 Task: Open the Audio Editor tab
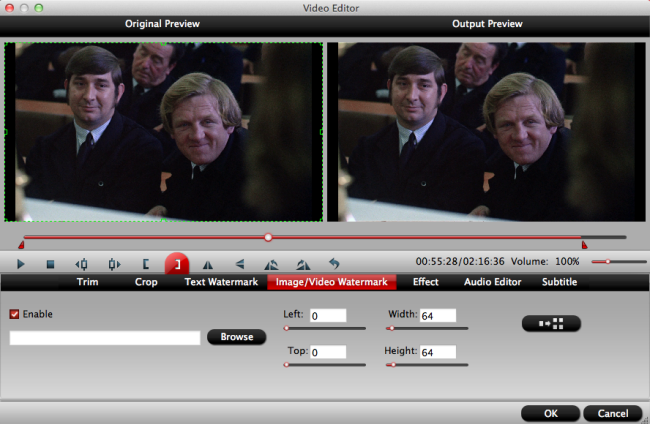point(492,282)
